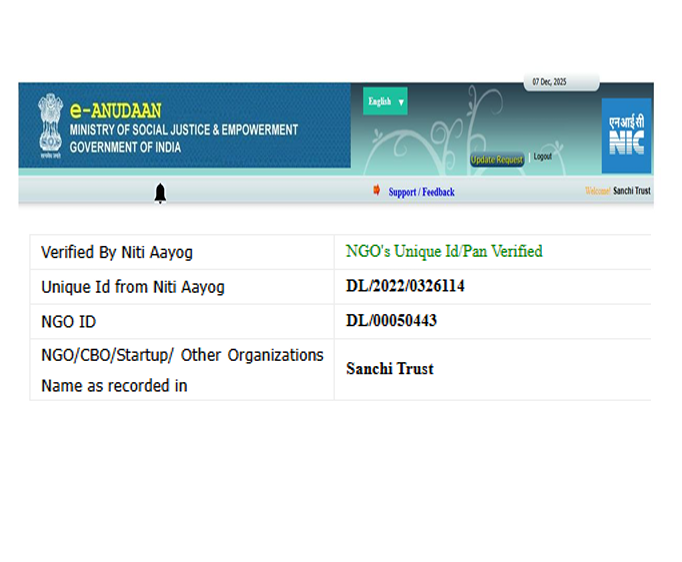Click the NGO/CBO/Startup/ Other Organizations label
This screenshot has height=562, width=682.
[181, 356]
